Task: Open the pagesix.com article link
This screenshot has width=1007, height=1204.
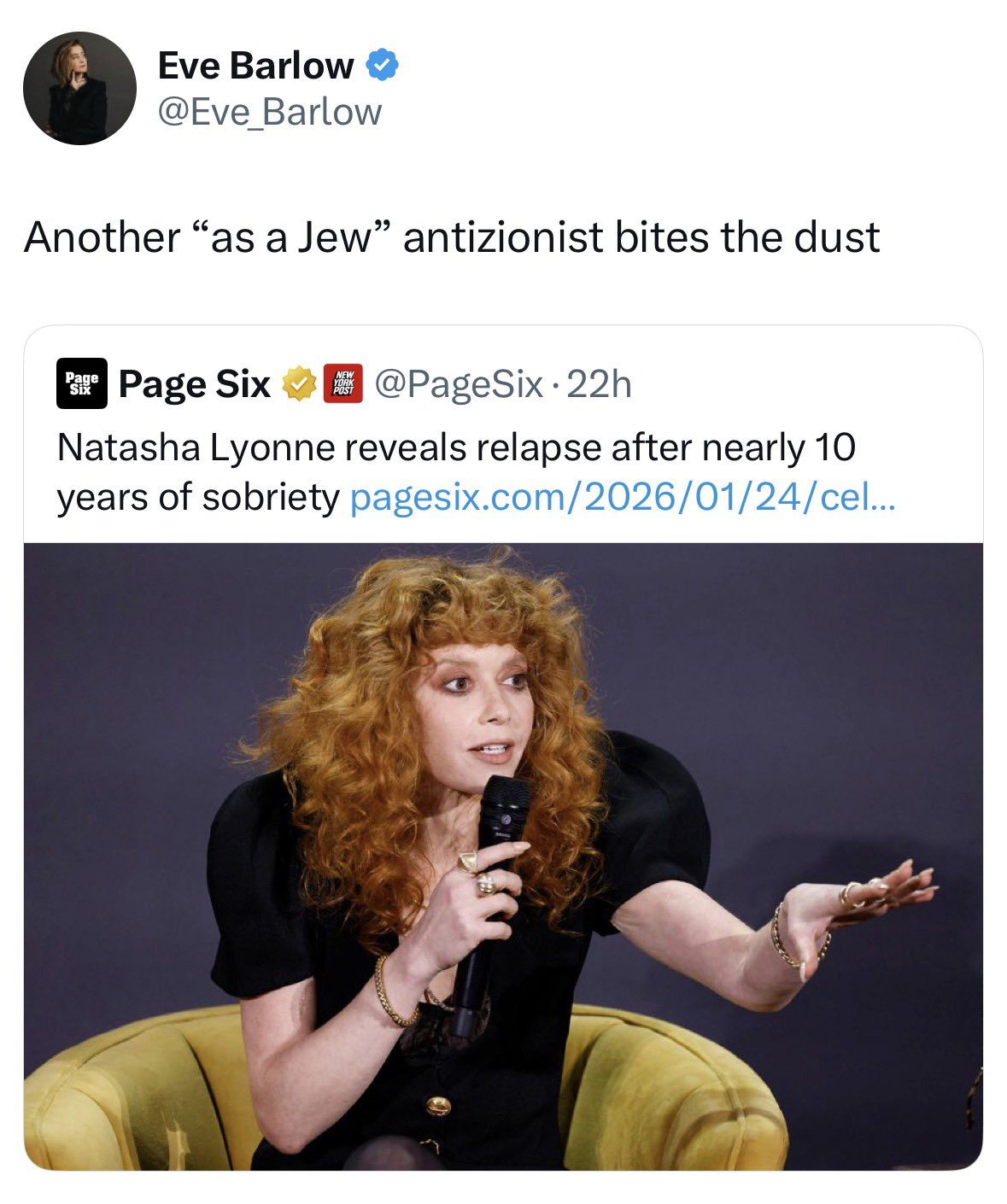Action: (x=624, y=497)
